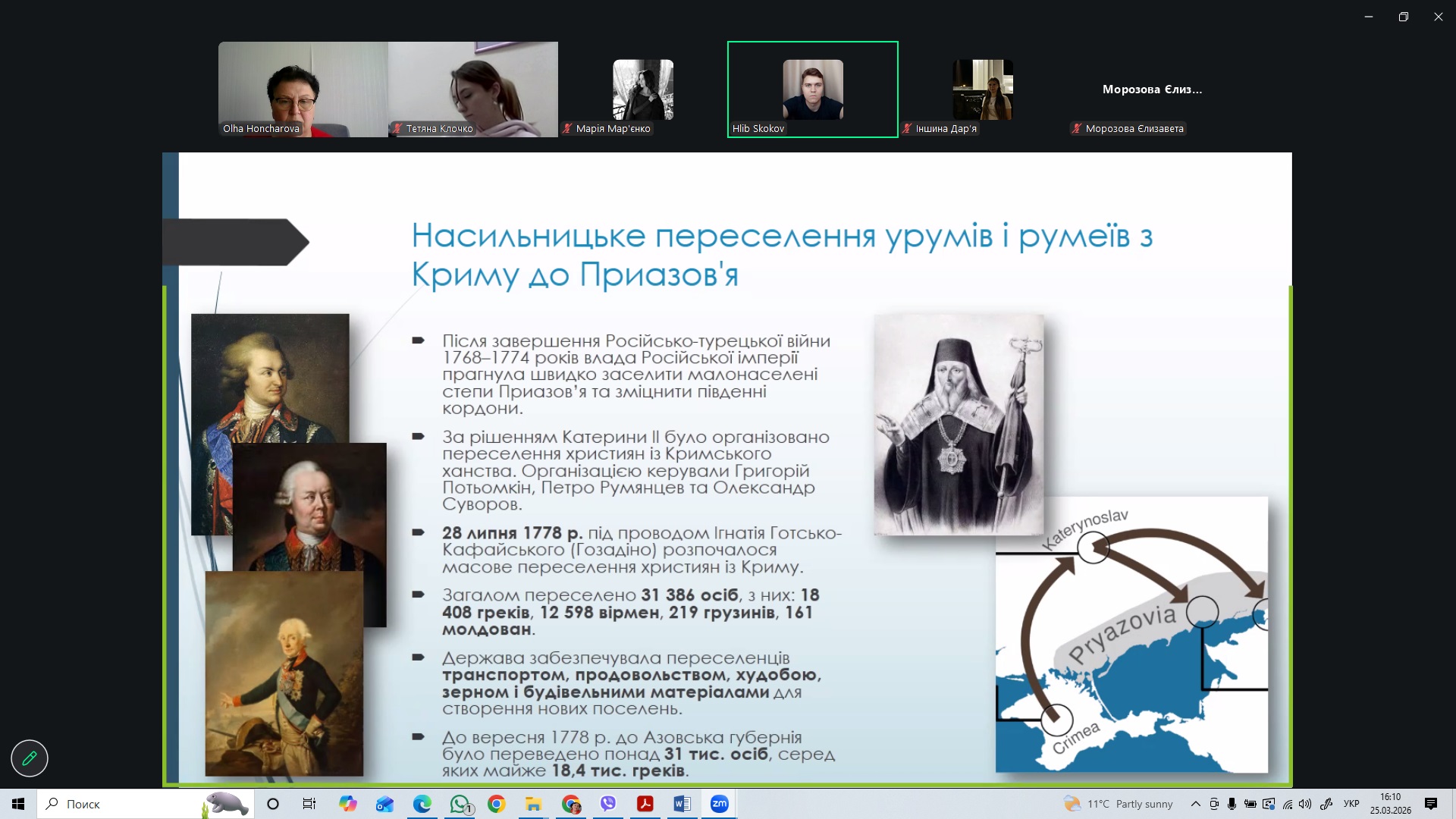
Task: Click the volume speaker tray icon
Action: (1305, 804)
